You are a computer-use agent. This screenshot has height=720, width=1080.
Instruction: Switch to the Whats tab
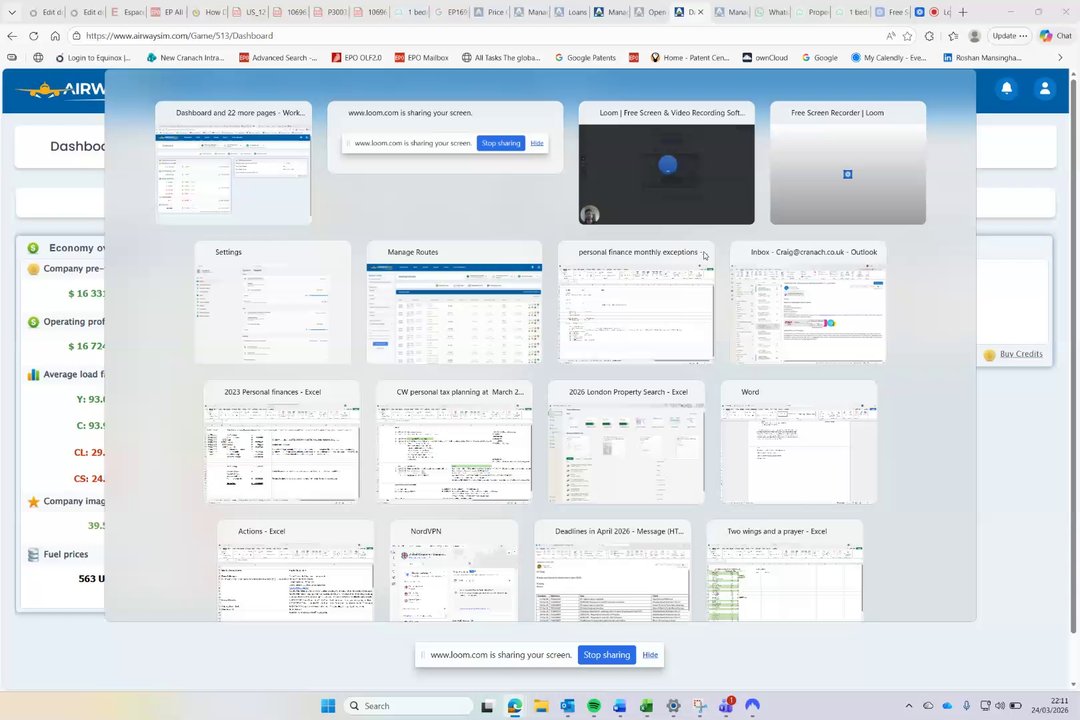coord(772,12)
